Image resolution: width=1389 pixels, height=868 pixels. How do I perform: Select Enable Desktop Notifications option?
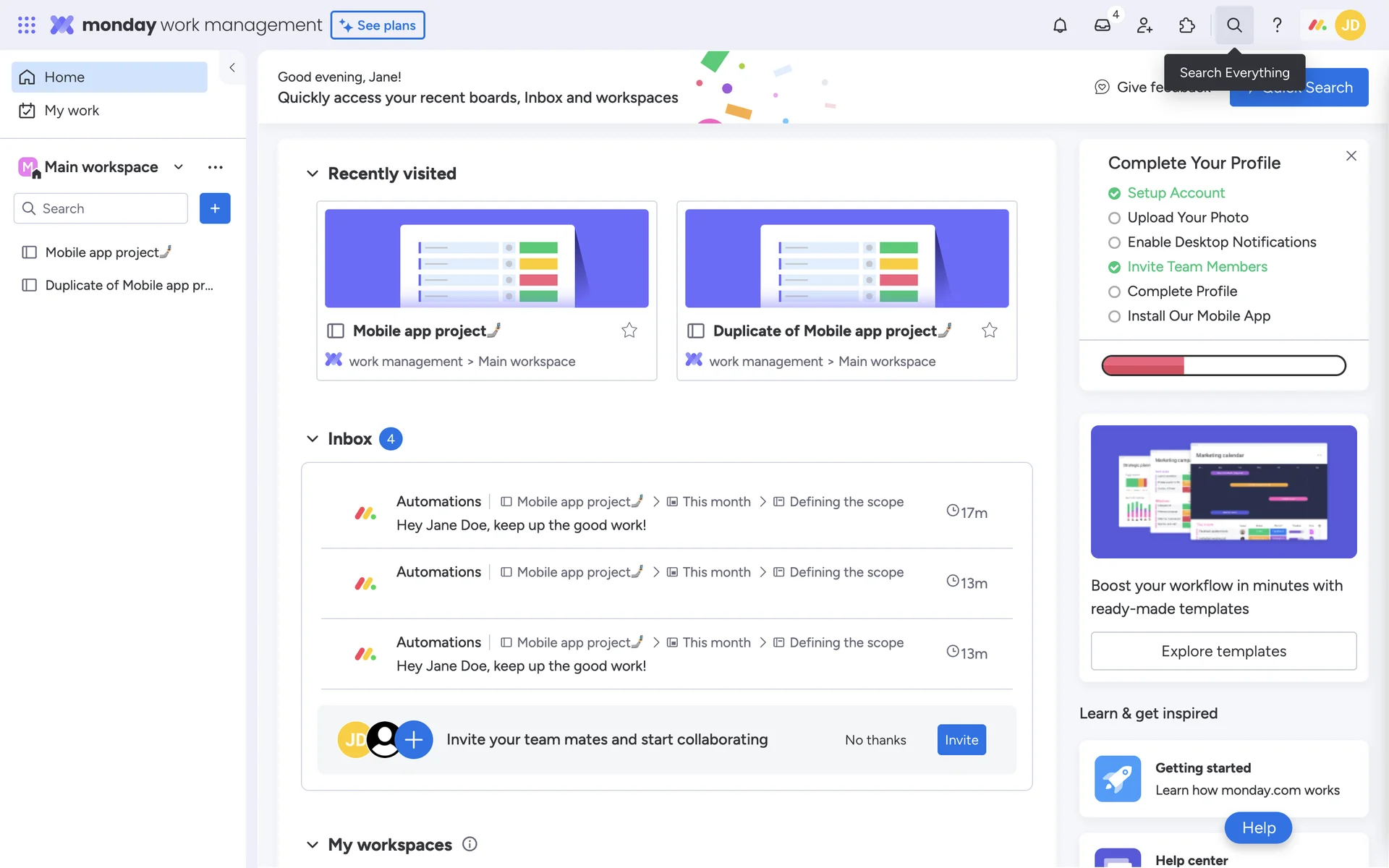(1114, 242)
